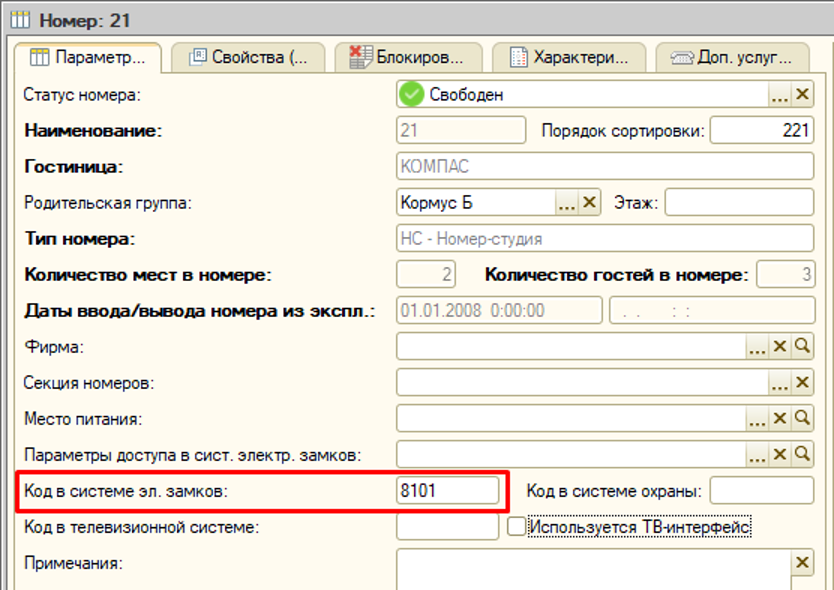Open the Доп. услуг... tab
The width and height of the screenshot is (834, 590).
[x=732, y=57]
